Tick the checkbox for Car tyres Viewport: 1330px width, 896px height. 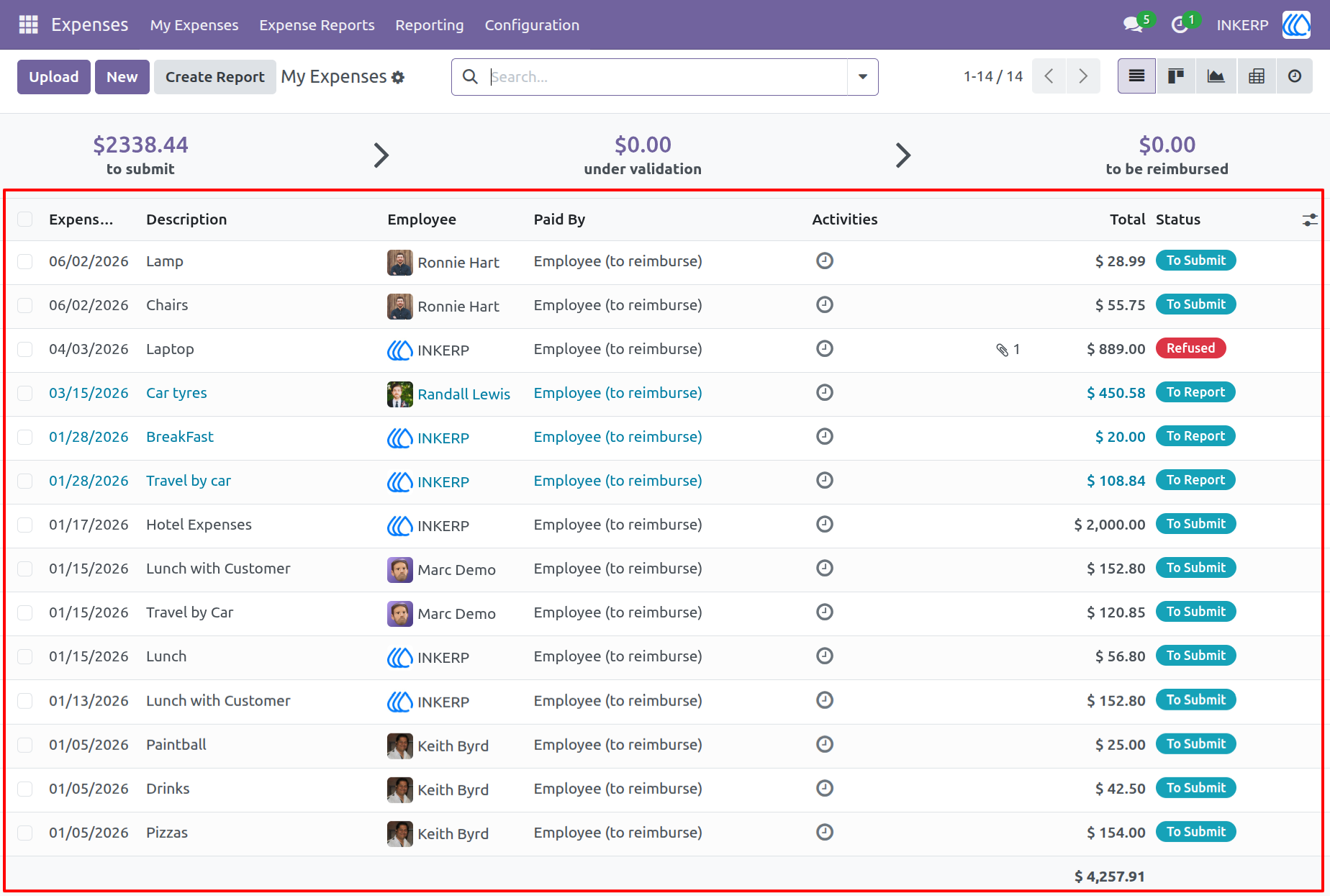pyautogui.click(x=25, y=393)
